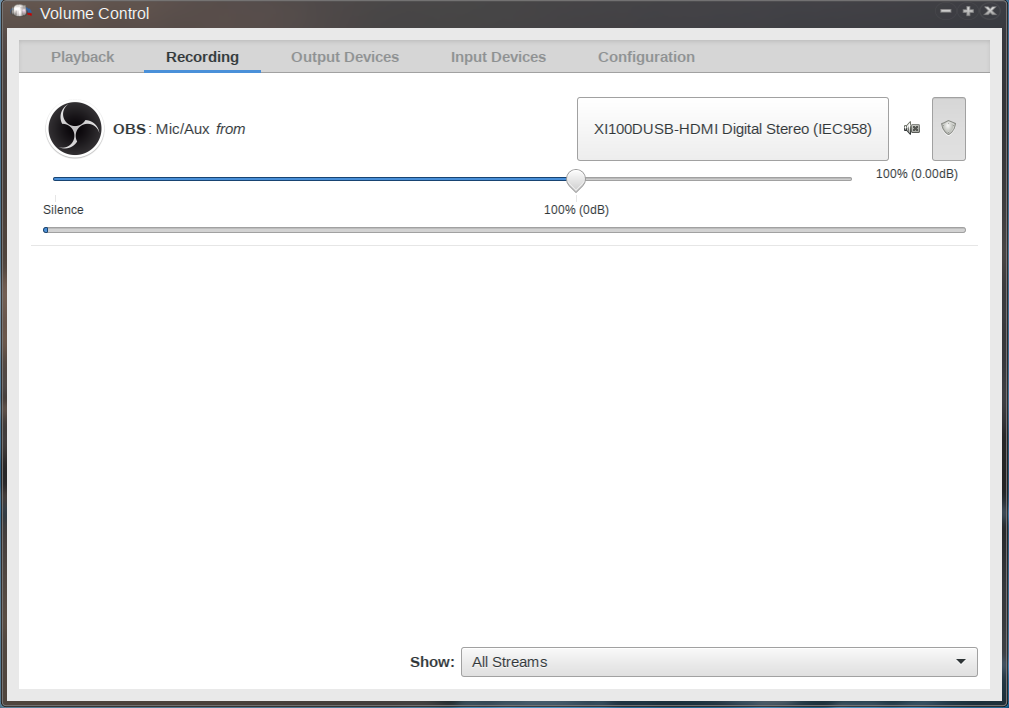Click the Silence mark under the slider
Screen dimensions: 1009x708
63,210
